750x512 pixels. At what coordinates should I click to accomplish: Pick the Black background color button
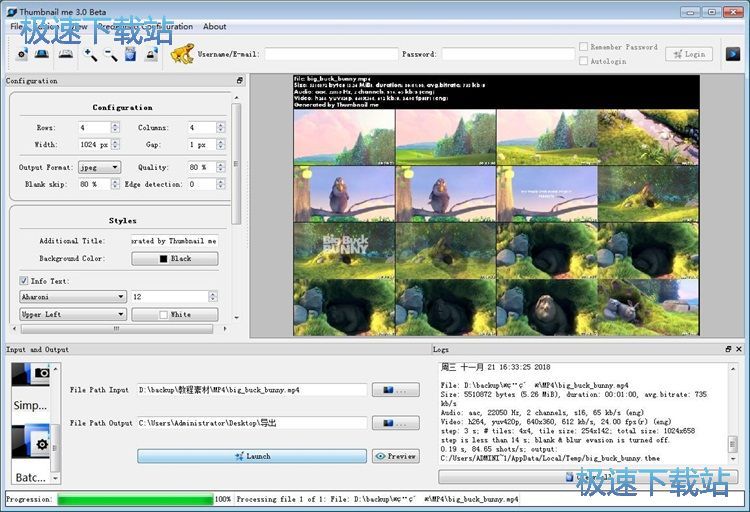click(x=175, y=258)
